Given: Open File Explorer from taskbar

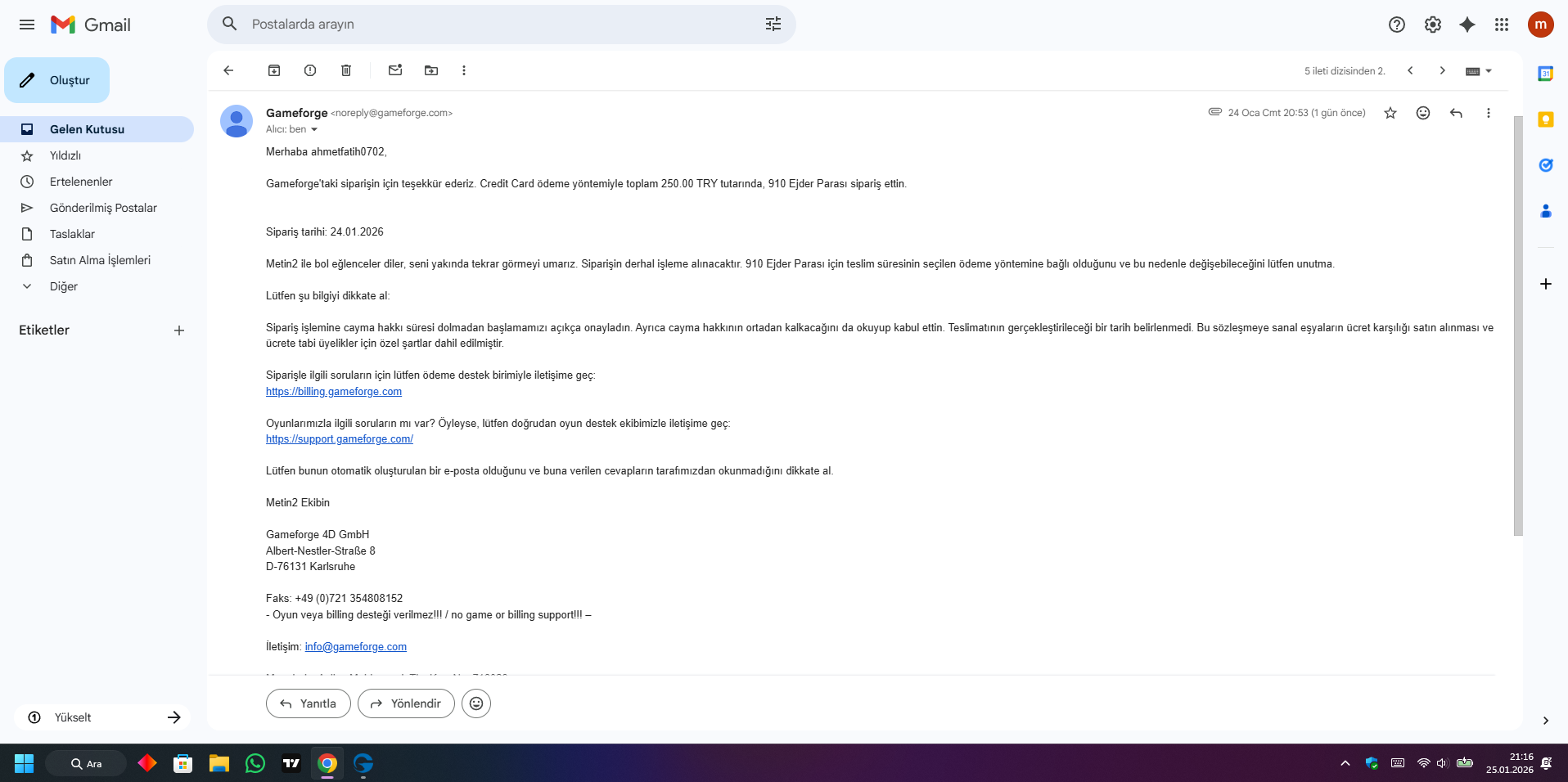Looking at the screenshot, I should [219, 763].
